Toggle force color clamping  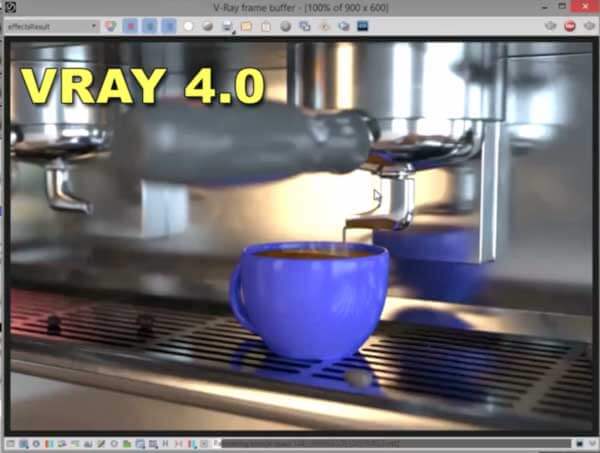pyautogui.click(x=23, y=444)
